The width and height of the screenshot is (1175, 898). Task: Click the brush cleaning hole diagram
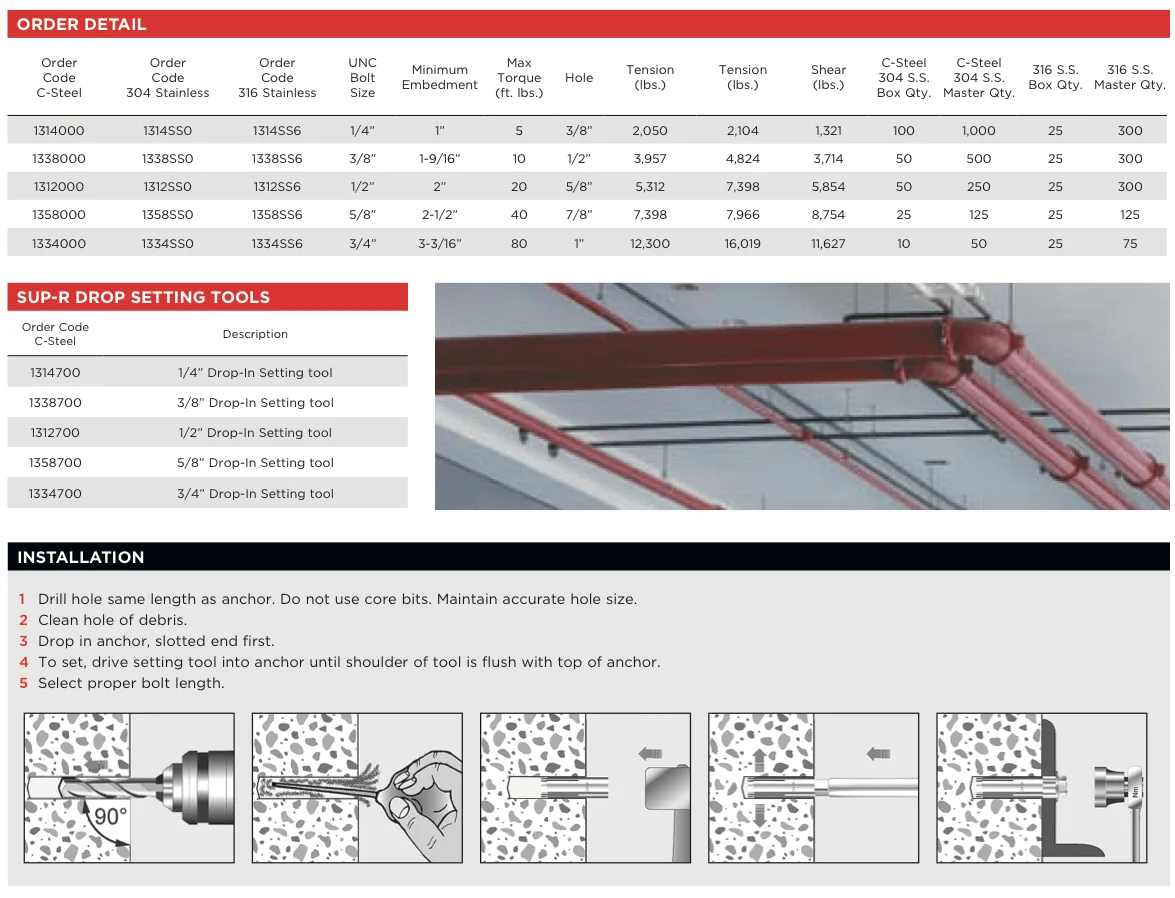pyautogui.click(x=357, y=788)
